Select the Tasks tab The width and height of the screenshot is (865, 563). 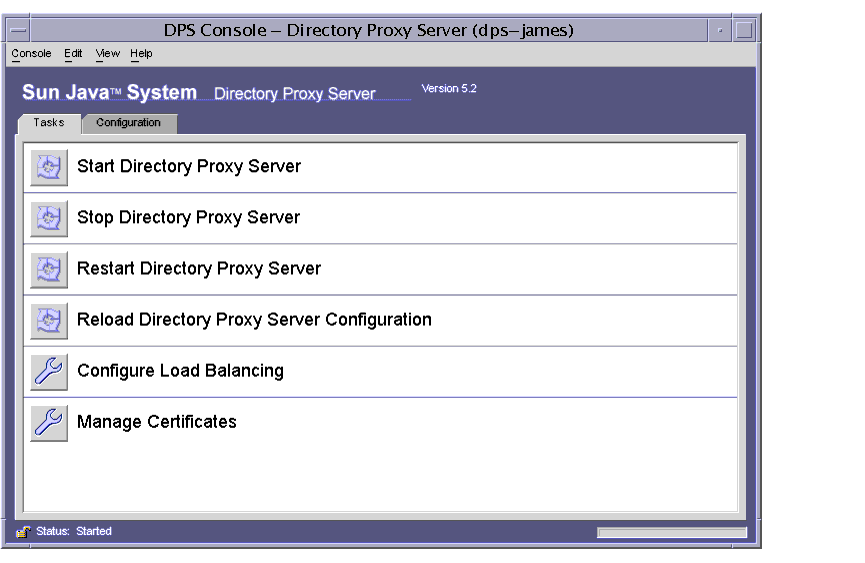[x=49, y=123]
